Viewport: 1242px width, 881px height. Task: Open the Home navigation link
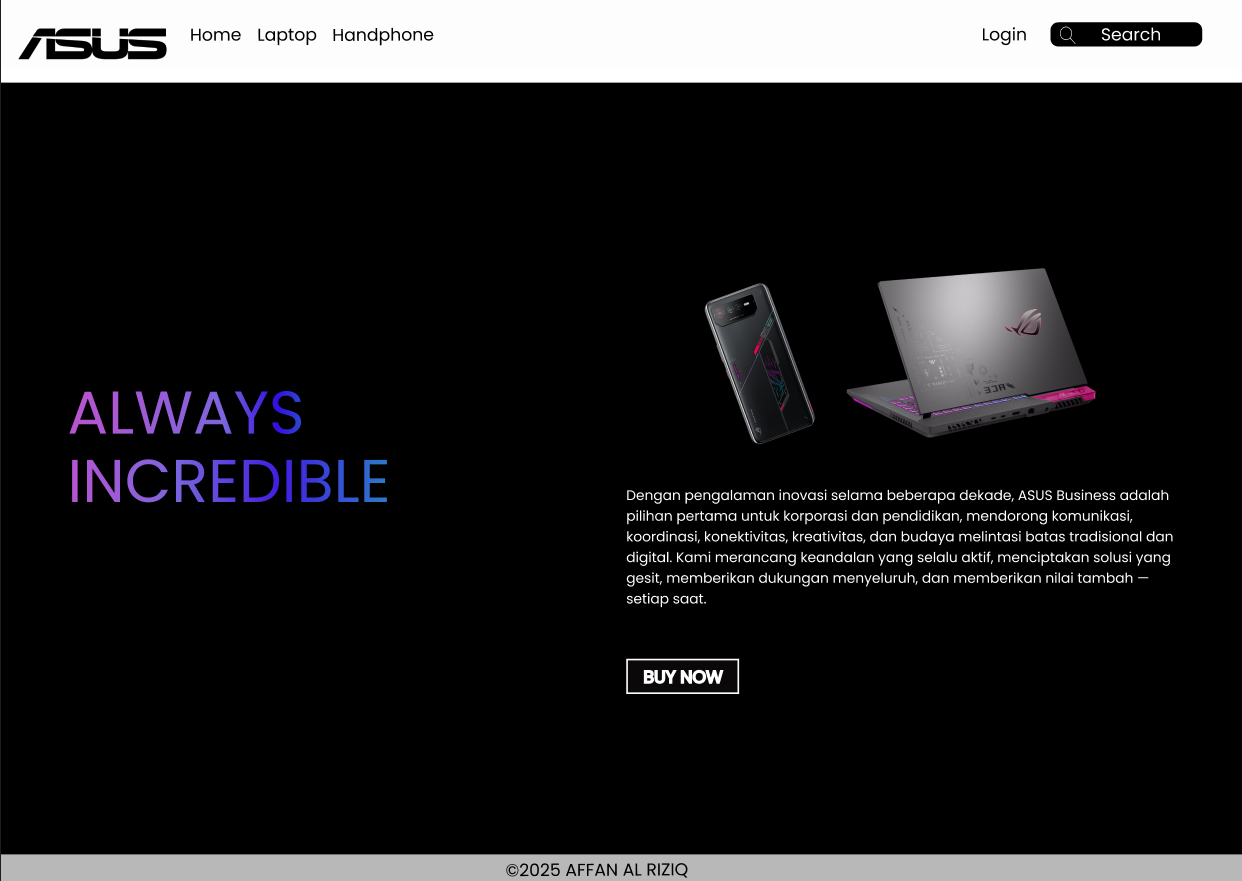coord(215,35)
